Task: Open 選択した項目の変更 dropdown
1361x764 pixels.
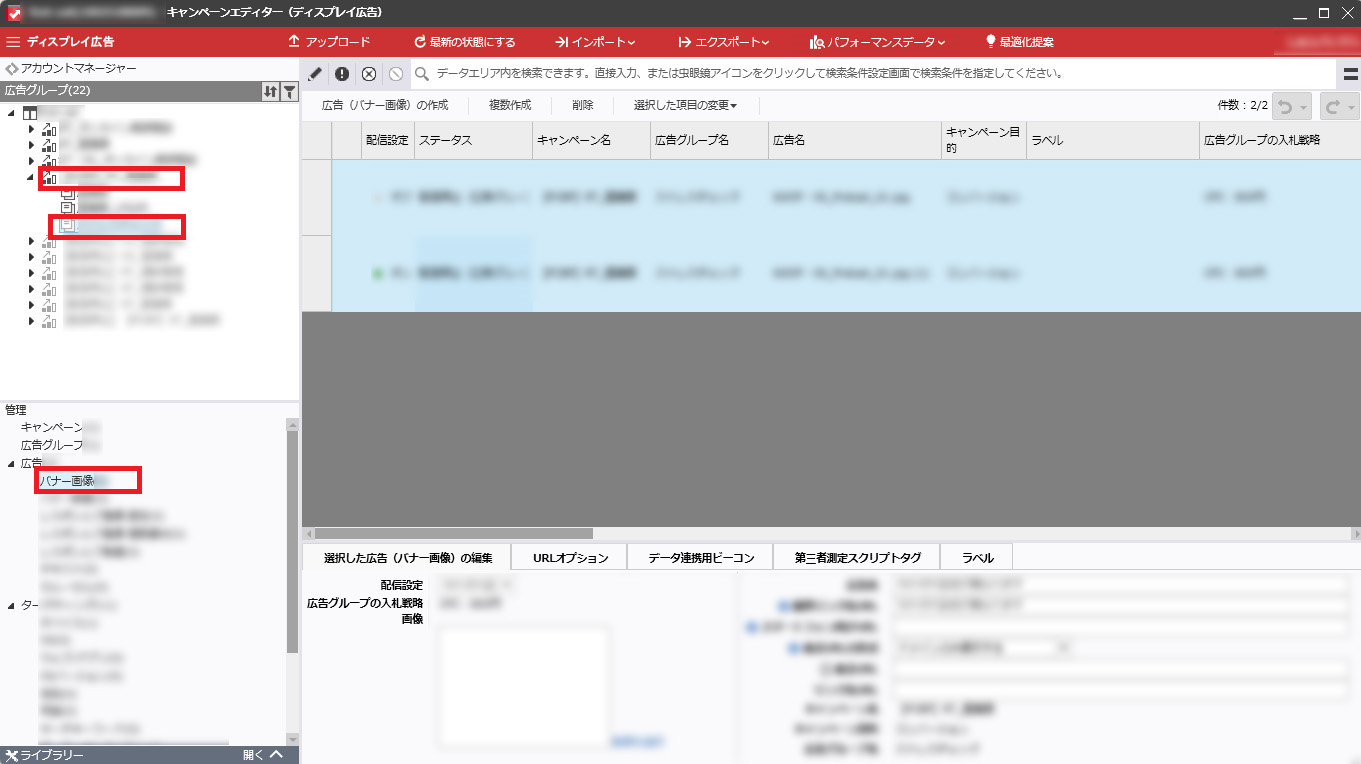Action: (x=685, y=105)
